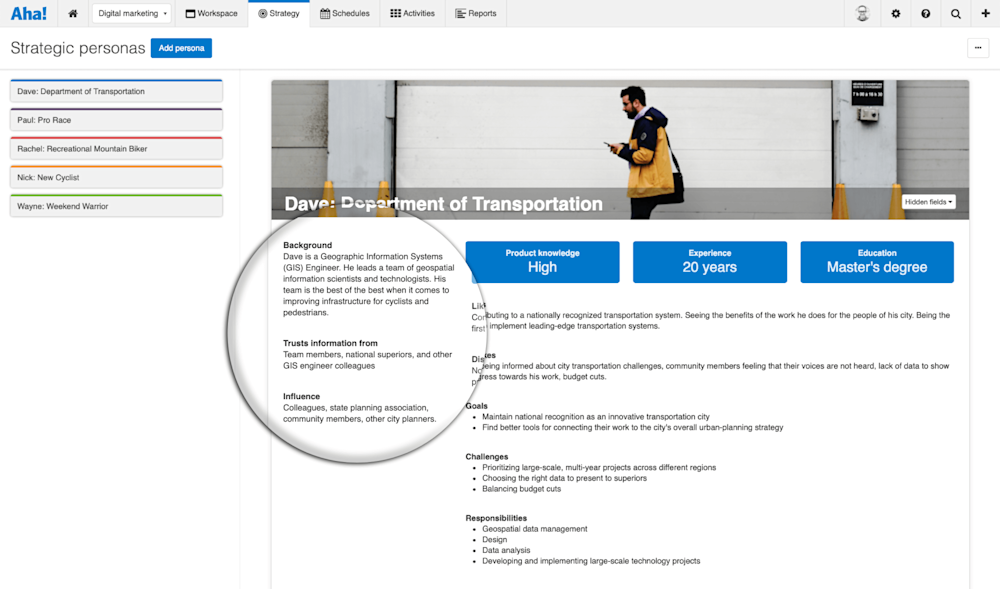Click the home icon in the navigation bar

coord(72,13)
